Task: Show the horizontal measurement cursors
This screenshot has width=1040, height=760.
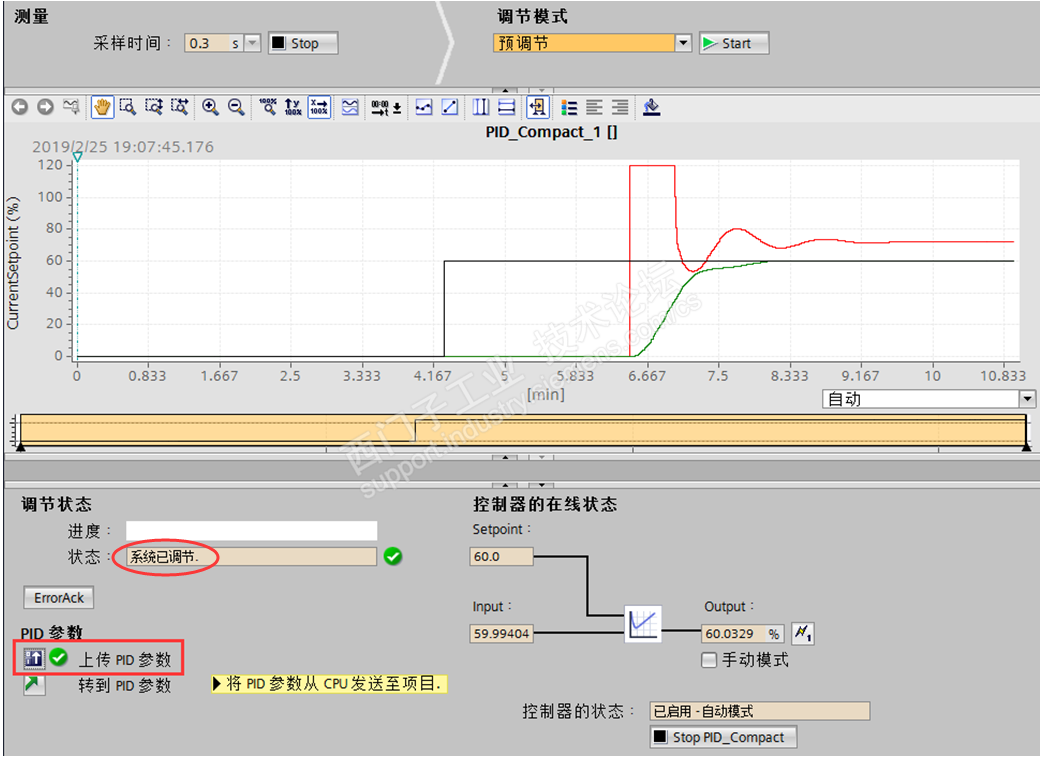Action: [506, 107]
